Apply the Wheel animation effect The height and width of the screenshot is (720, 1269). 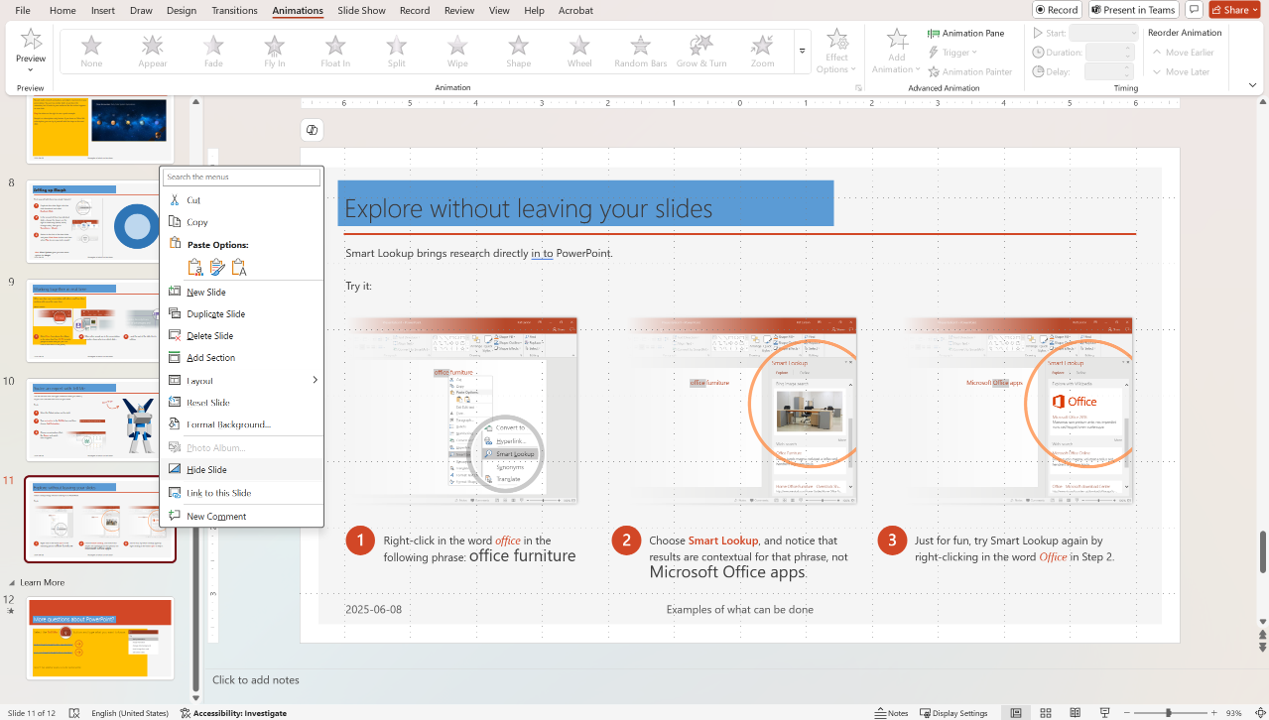tap(579, 51)
